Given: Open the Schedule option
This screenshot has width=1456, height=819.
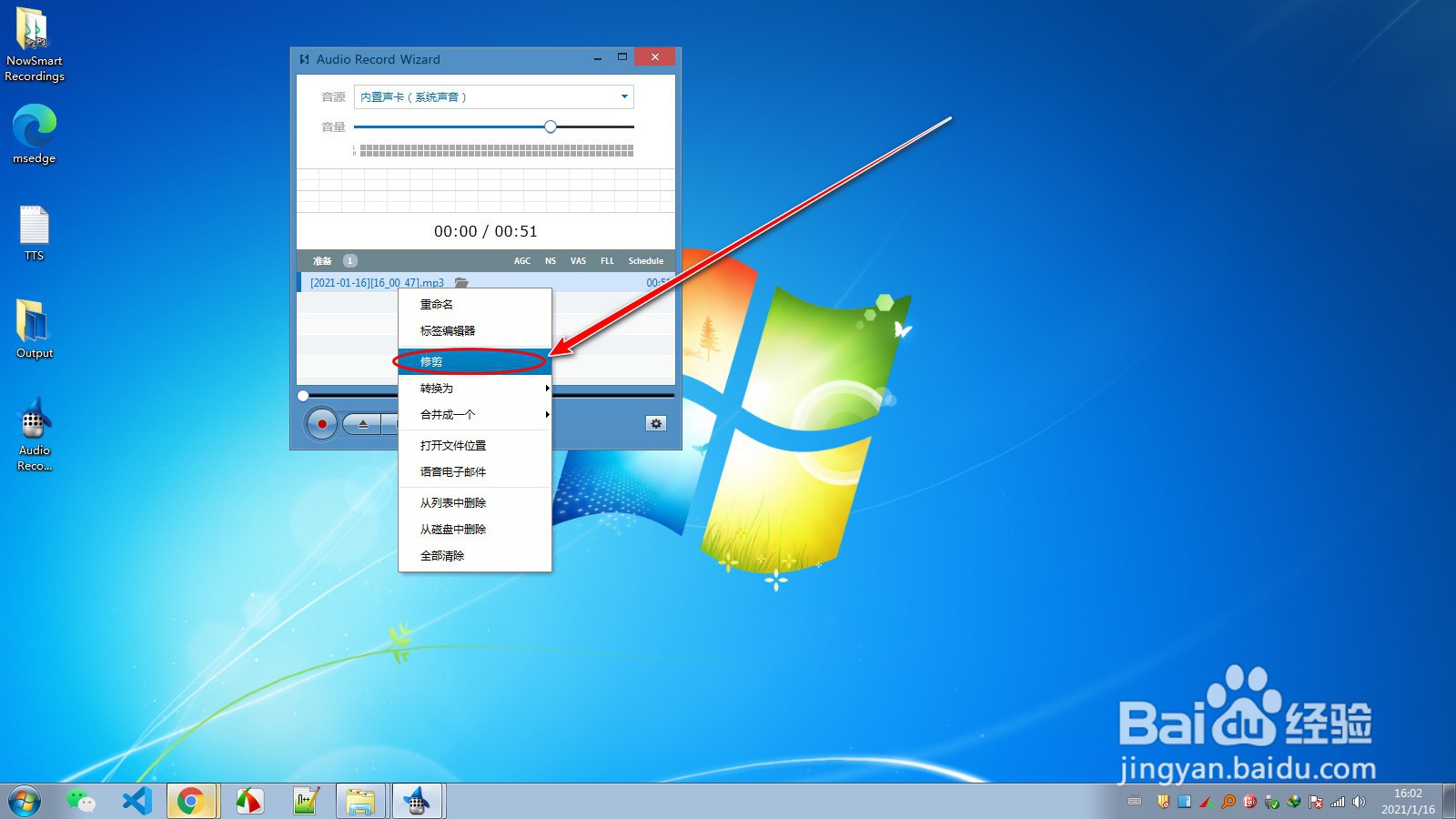Looking at the screenshot, I should coord(646,261).
